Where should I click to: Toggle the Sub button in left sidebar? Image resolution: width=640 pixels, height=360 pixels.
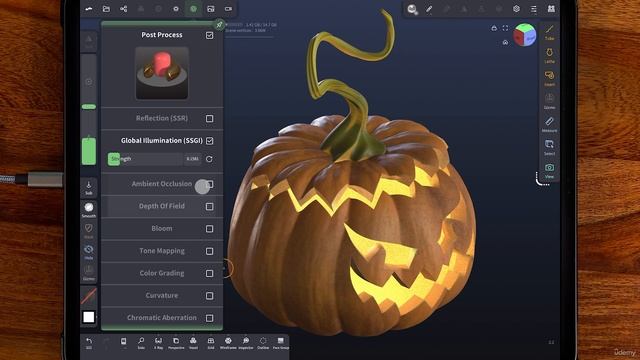[89, 188]
